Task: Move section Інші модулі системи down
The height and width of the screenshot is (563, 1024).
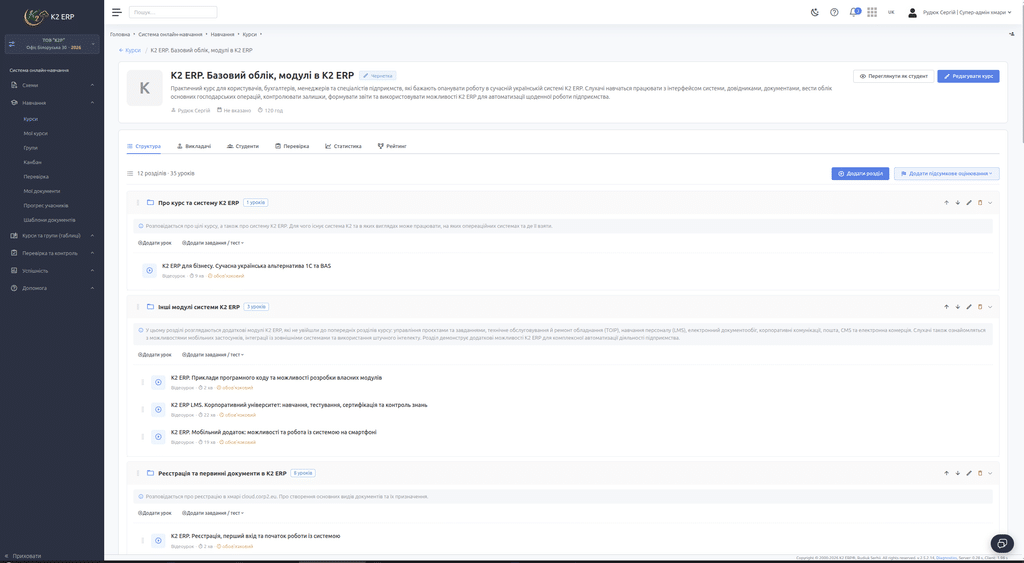Action: pyautogui.click(x=957, y=306)
